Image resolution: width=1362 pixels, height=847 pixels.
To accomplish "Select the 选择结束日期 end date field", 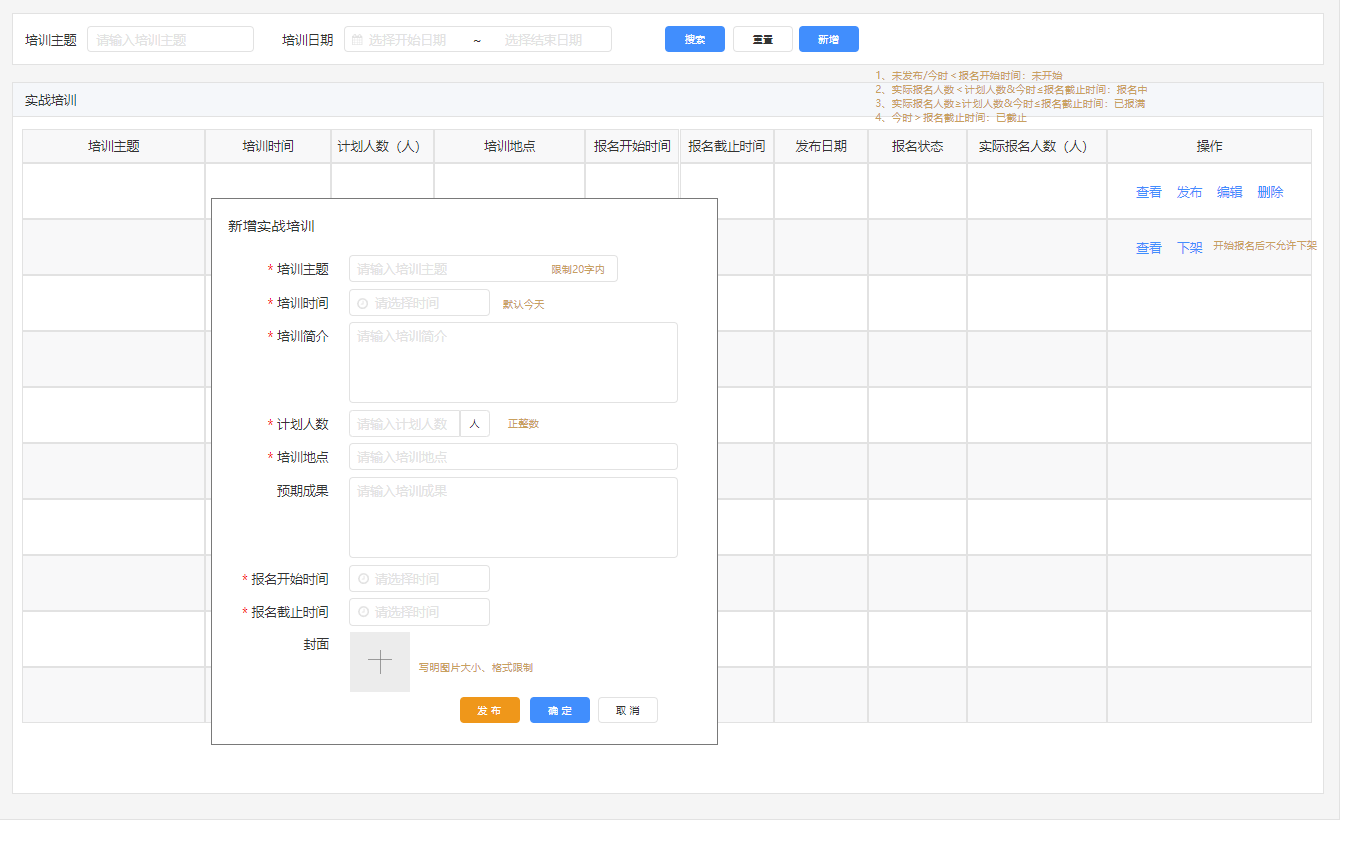I will [543, 40].
